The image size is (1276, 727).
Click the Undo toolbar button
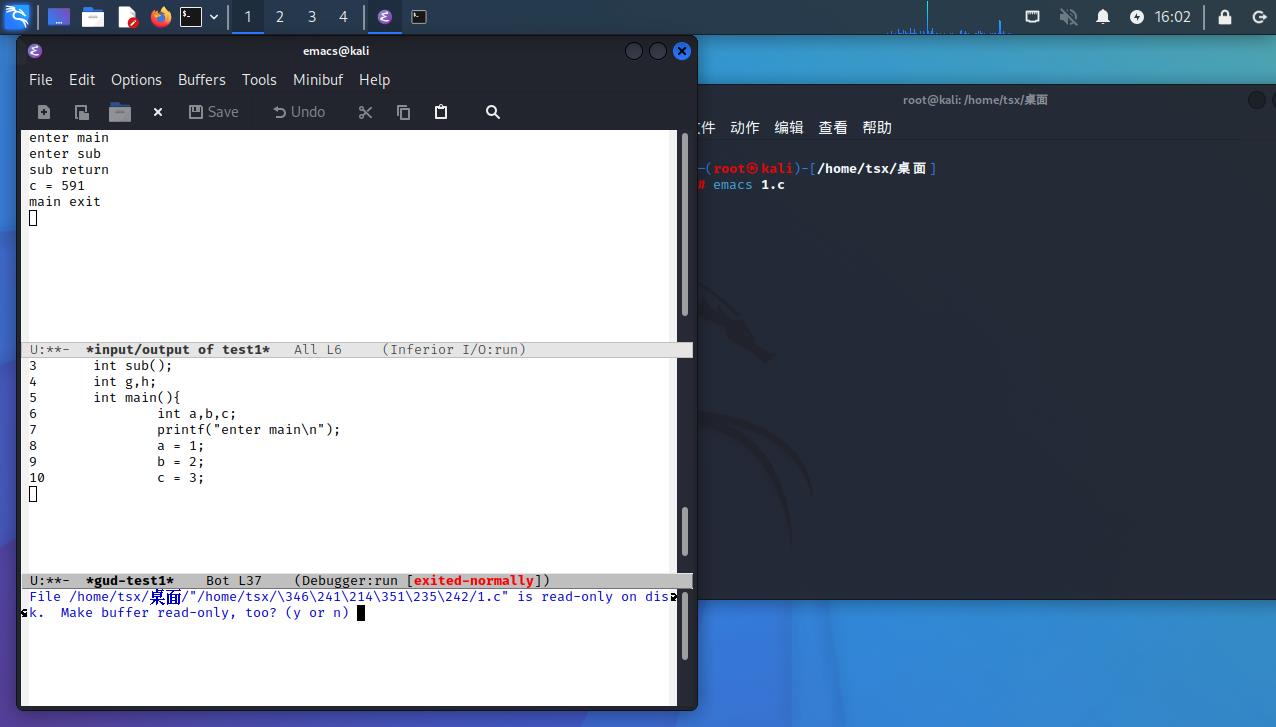pyautogui.click(x=299, y=112)
